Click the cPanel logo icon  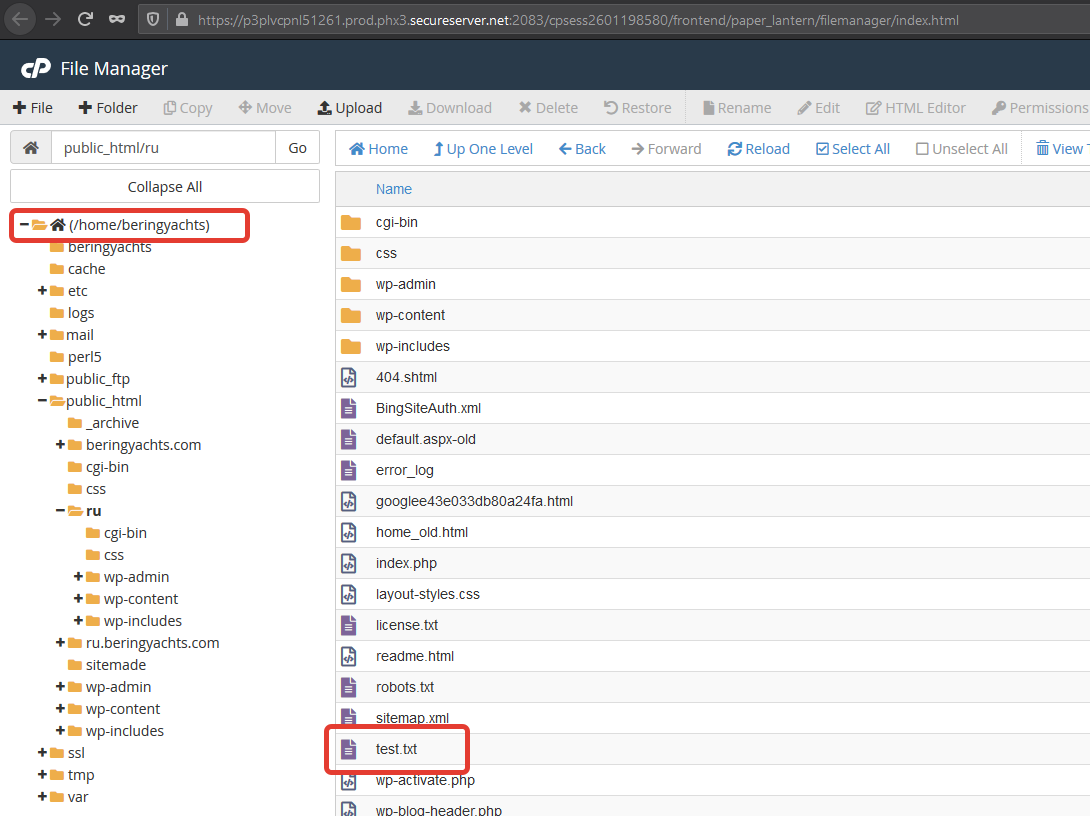click(36, 68)
